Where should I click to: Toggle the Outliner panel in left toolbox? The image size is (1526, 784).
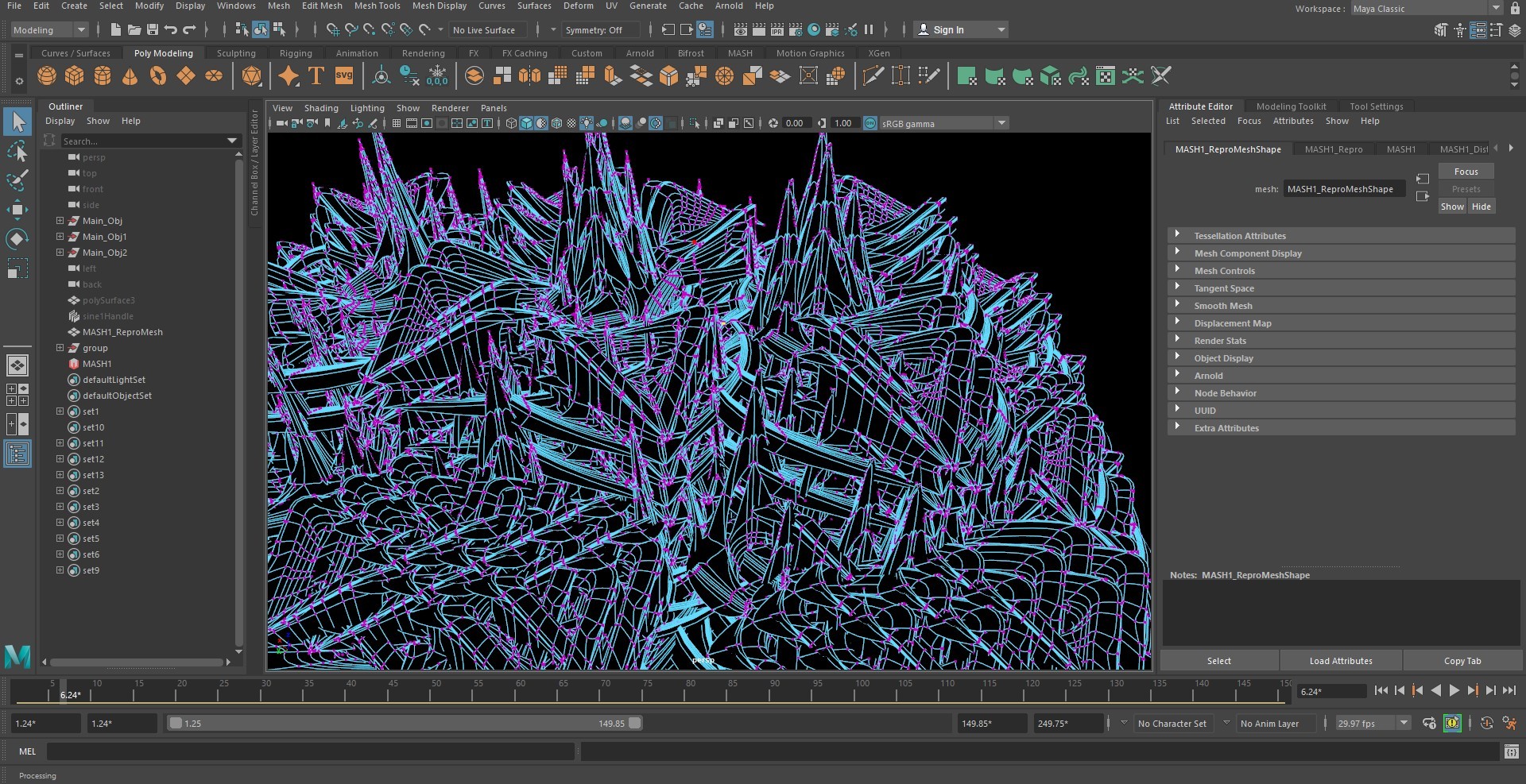[x=17, y=454]
